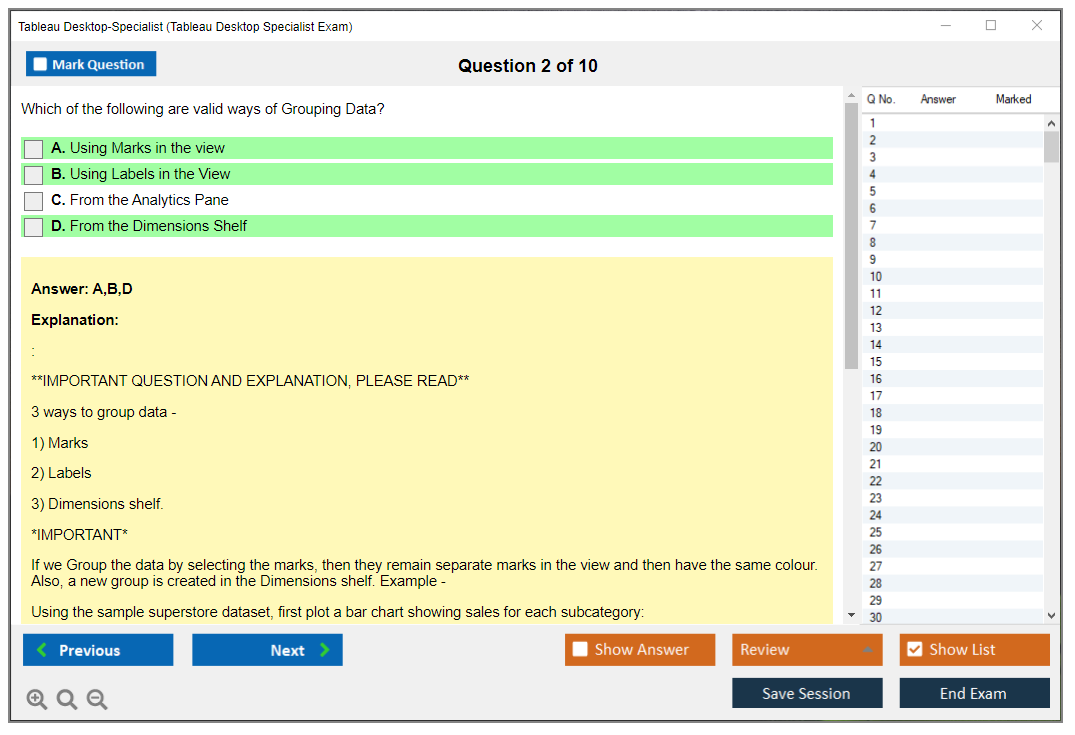Maximize the exam window
This screenshot has height=735, width=1075.
click(991, 26)
